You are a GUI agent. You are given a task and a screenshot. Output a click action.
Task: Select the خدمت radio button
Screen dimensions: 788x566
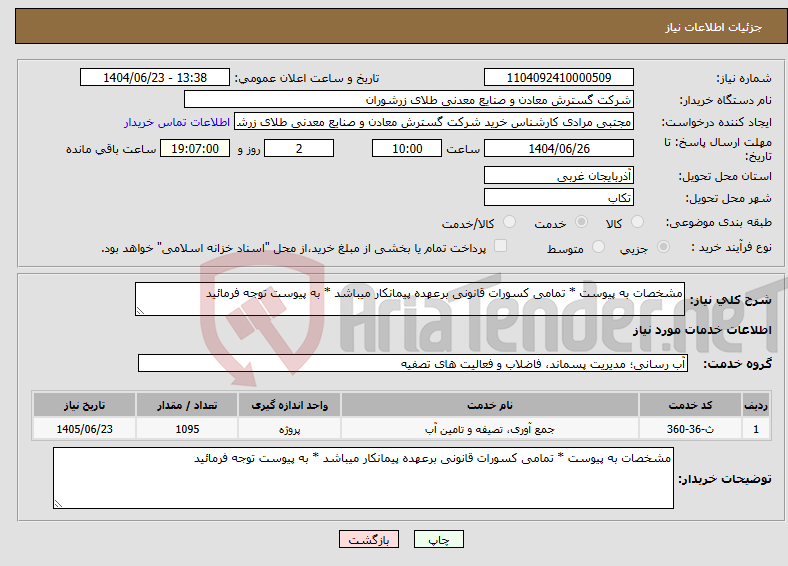tap(581, 222)
